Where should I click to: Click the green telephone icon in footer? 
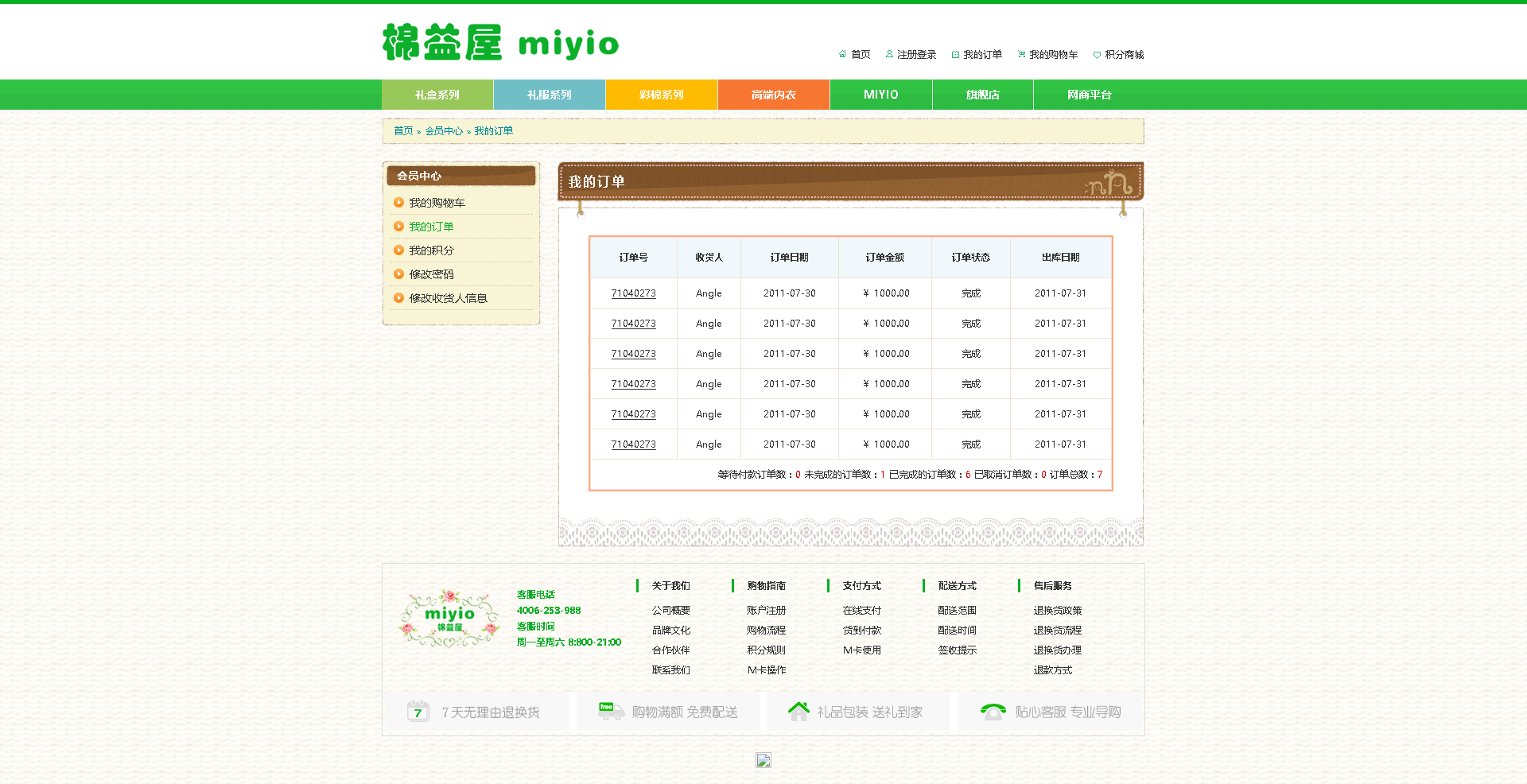(x=993, y=711)
